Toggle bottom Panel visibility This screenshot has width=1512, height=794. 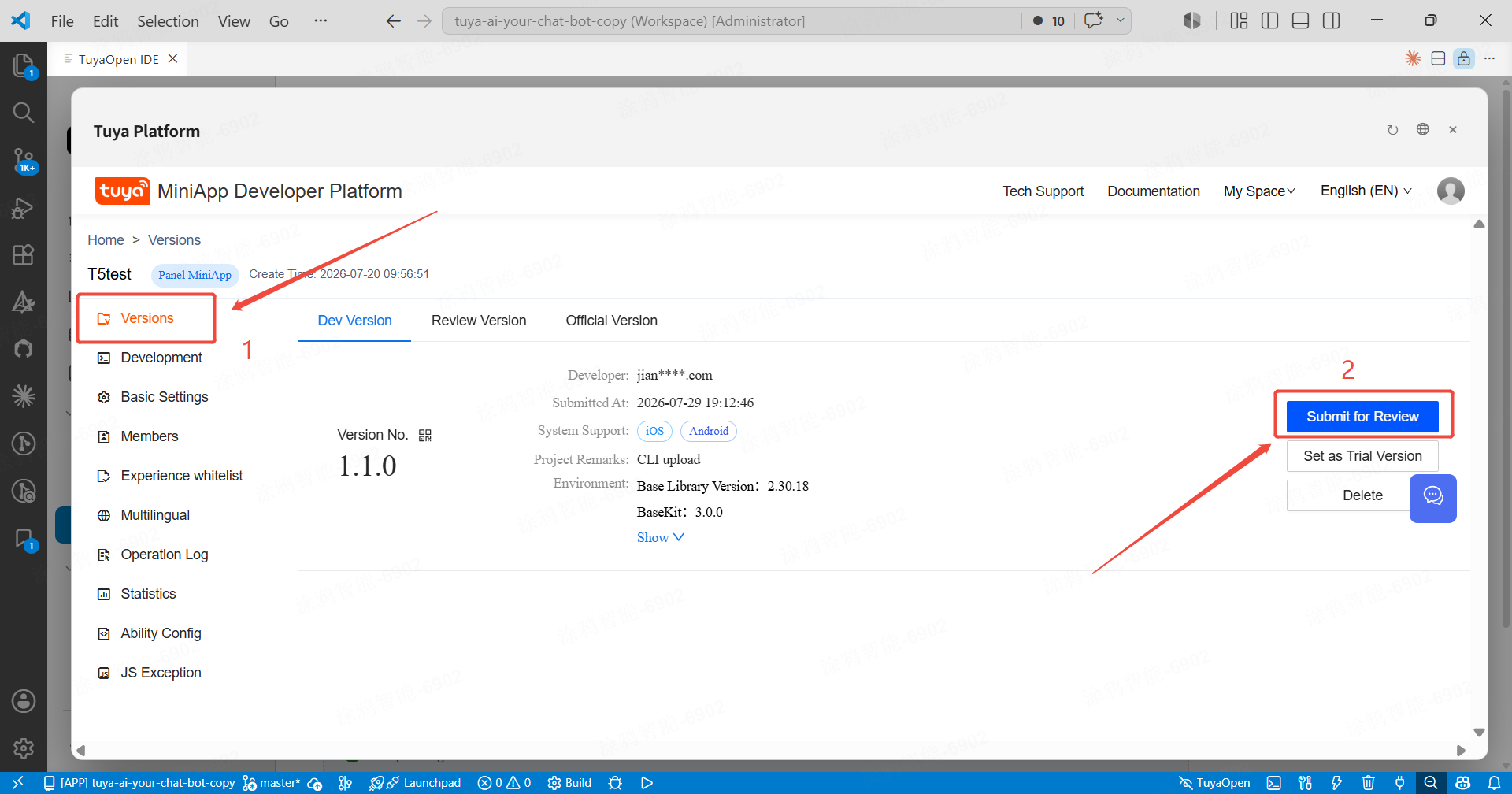click(1301, 20)
